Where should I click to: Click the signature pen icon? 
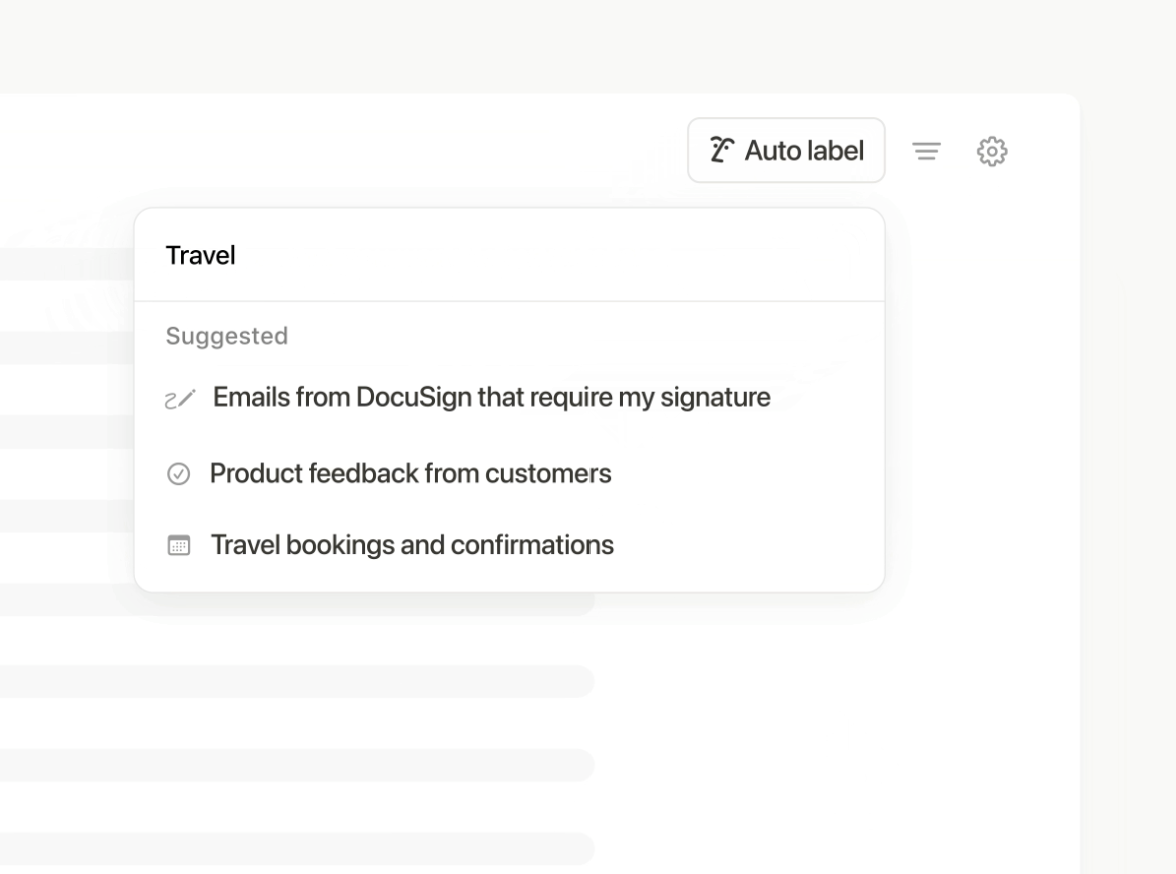pos(180,399)
